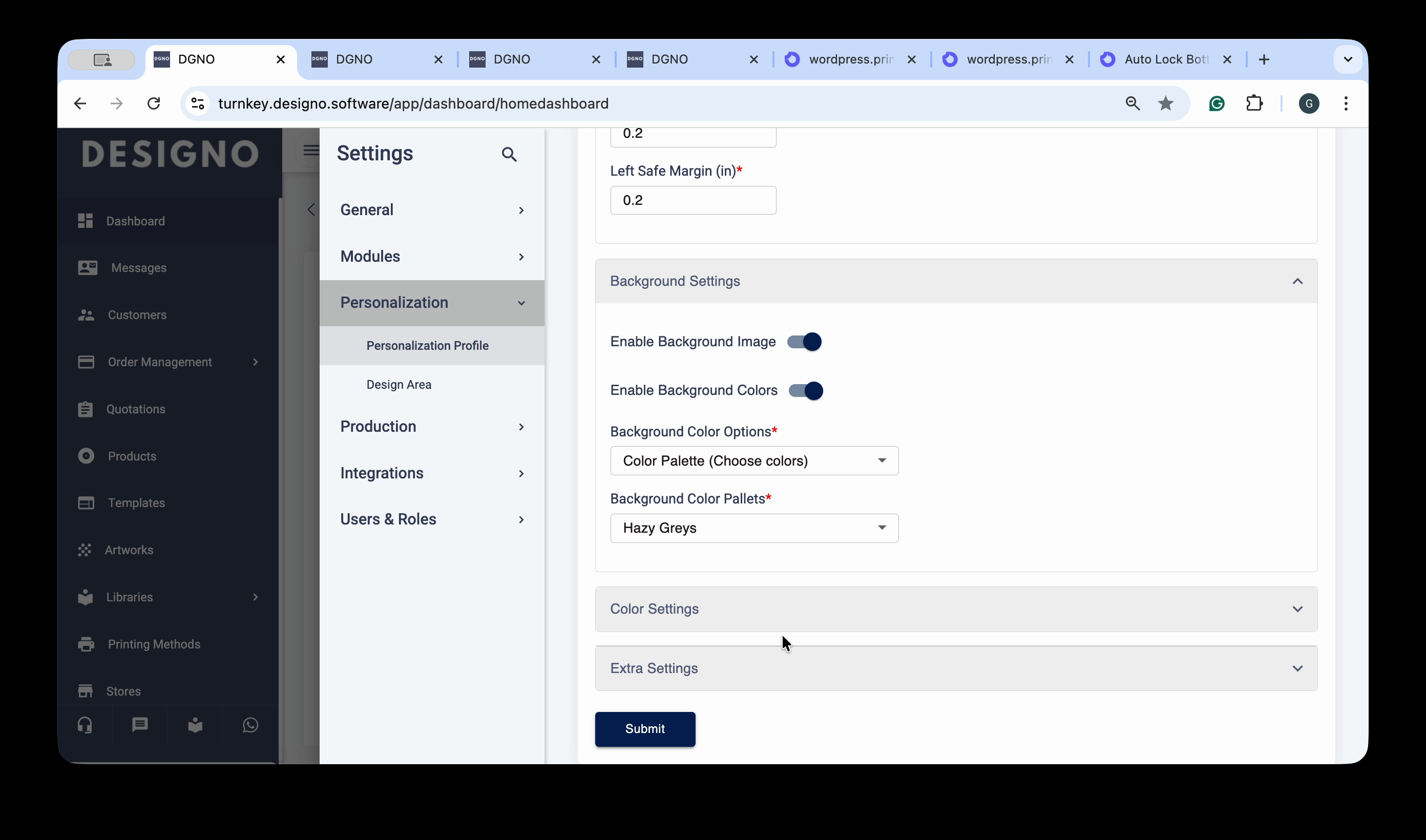Bookmark page with the star icon
The width and height of the screenshot is (1426, 840).
point(1165,103)
